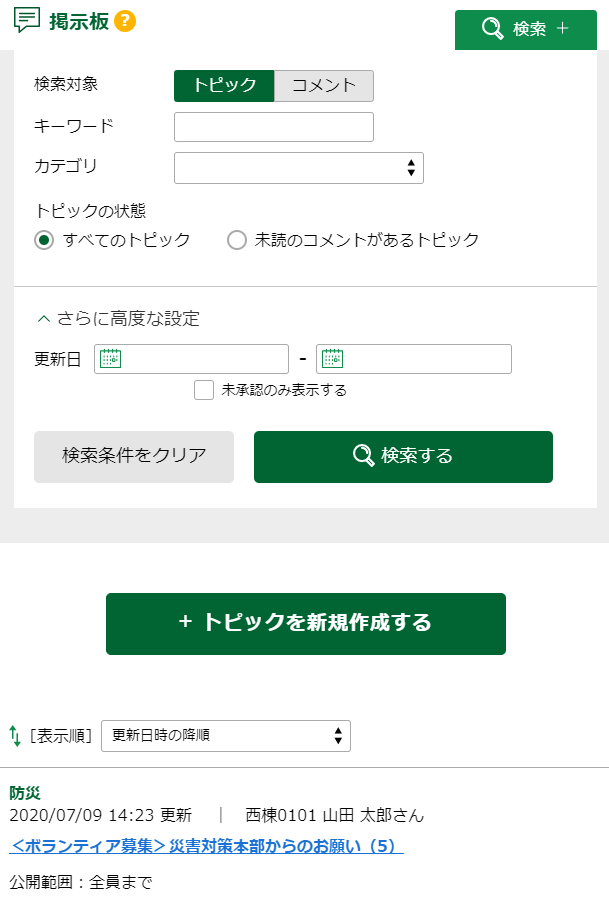Switch search target to コメント
The image size is (609, 907).
[x=324, y=86]
